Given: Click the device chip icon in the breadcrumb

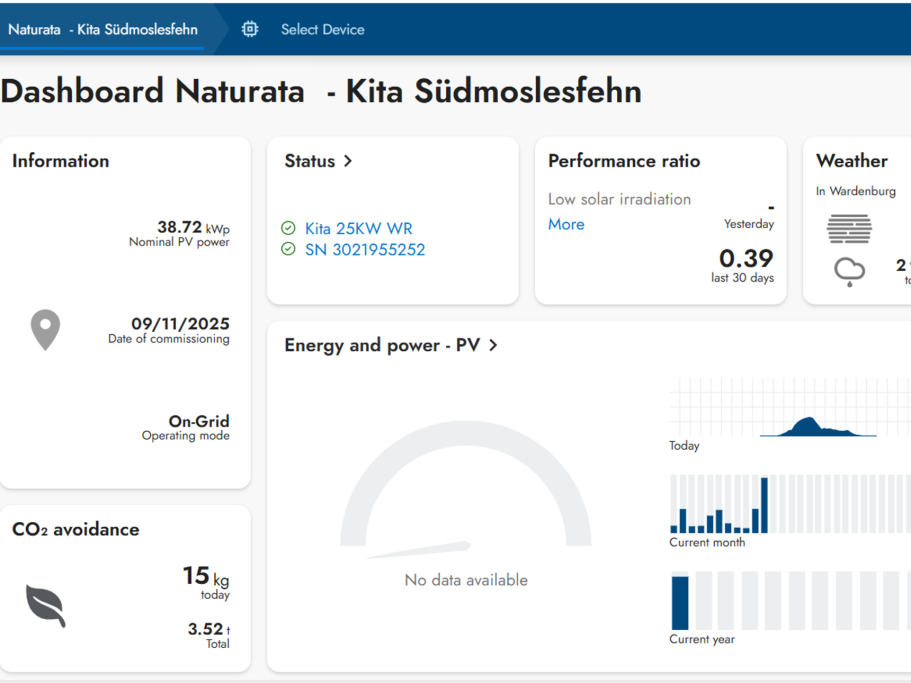Looking at the screenshot, I should [250, 29].
